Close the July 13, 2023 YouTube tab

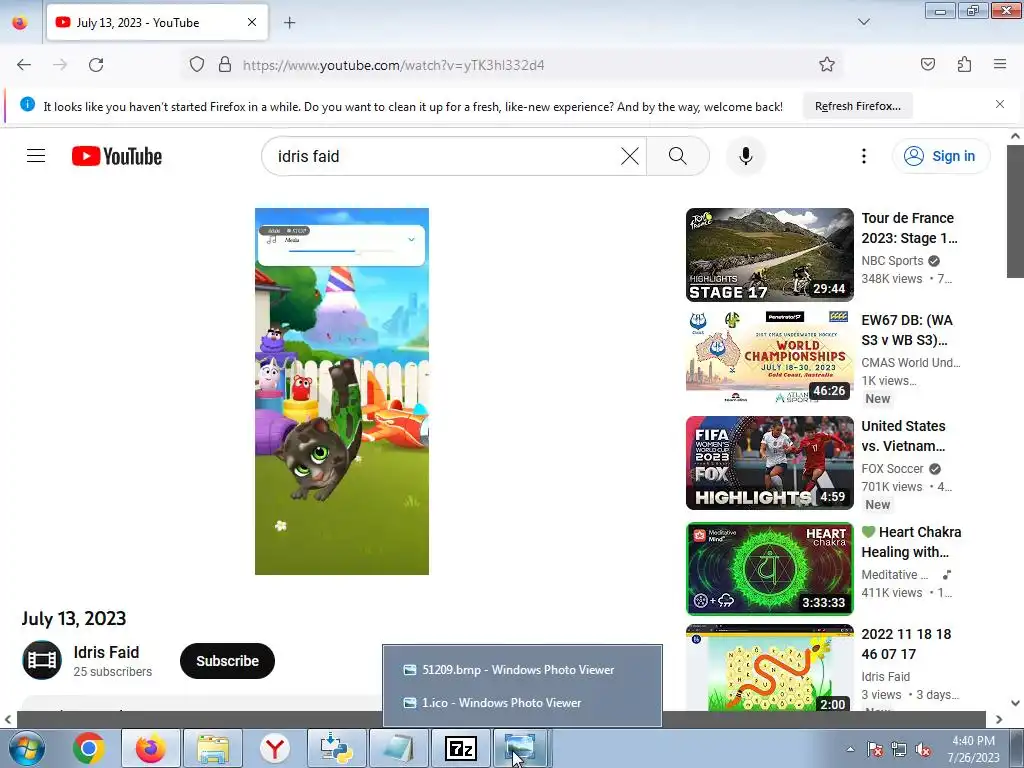coord(252,22)
